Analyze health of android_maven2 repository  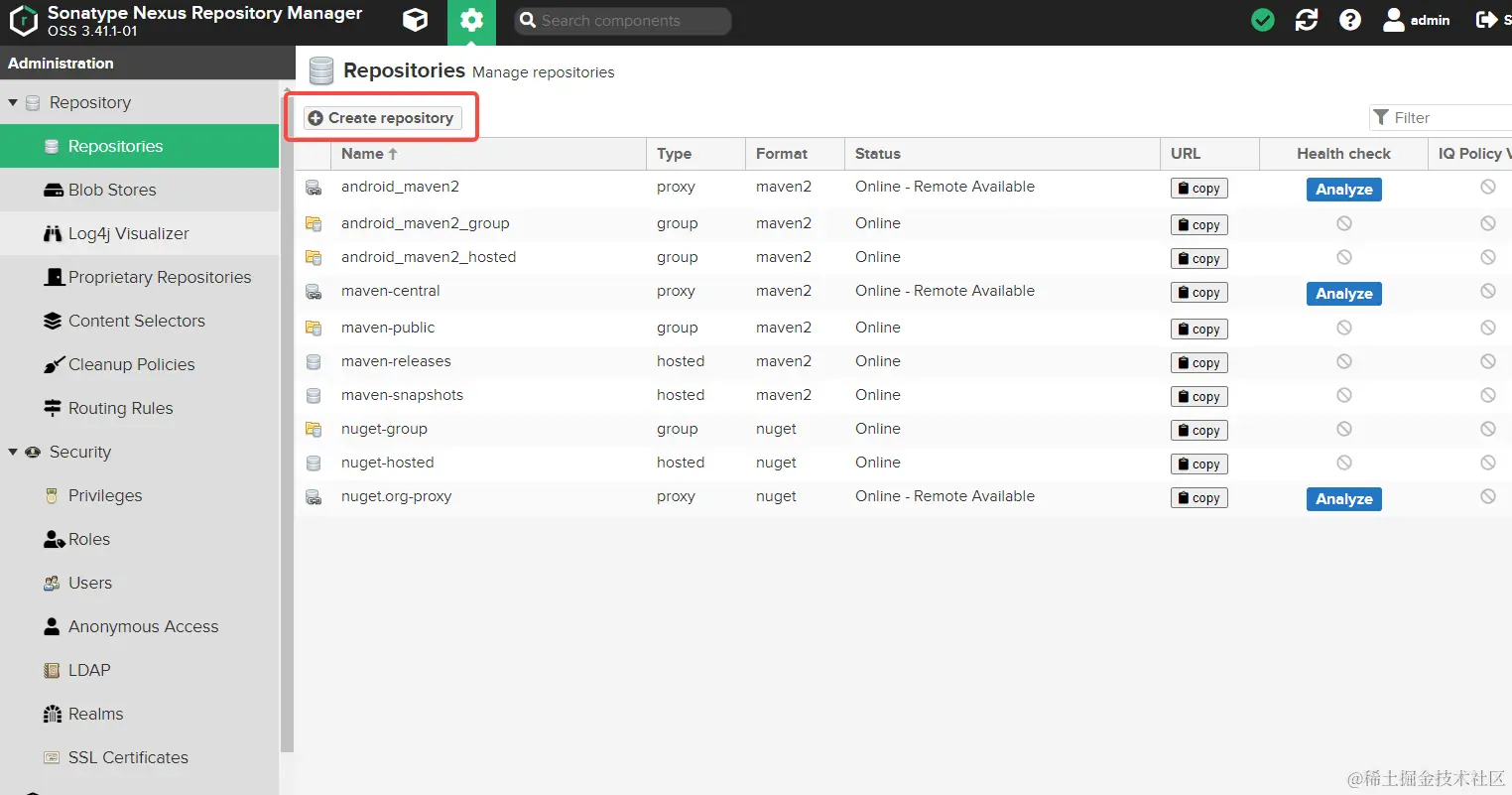tap(1344, 190)
